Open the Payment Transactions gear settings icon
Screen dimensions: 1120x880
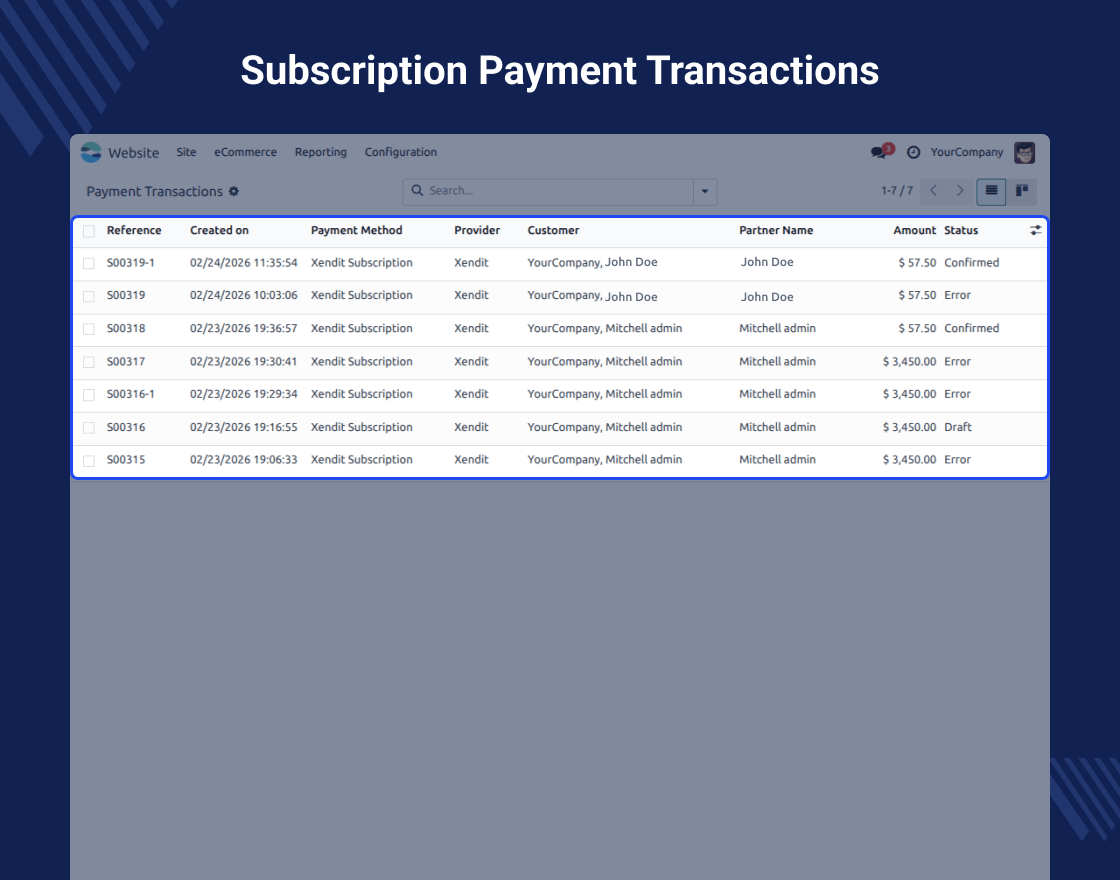(x=234, y=191)
